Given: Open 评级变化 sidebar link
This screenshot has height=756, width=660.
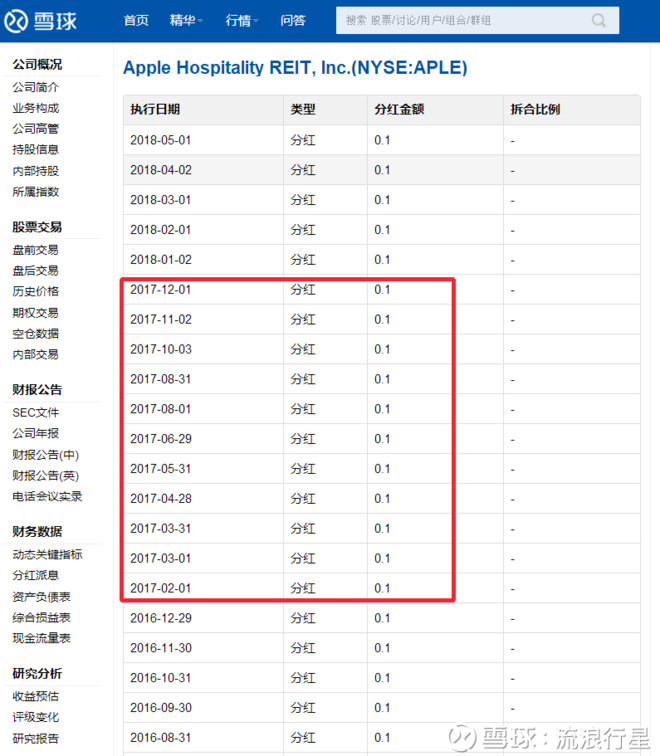Looking at the screenshot, I should [36, 717].
